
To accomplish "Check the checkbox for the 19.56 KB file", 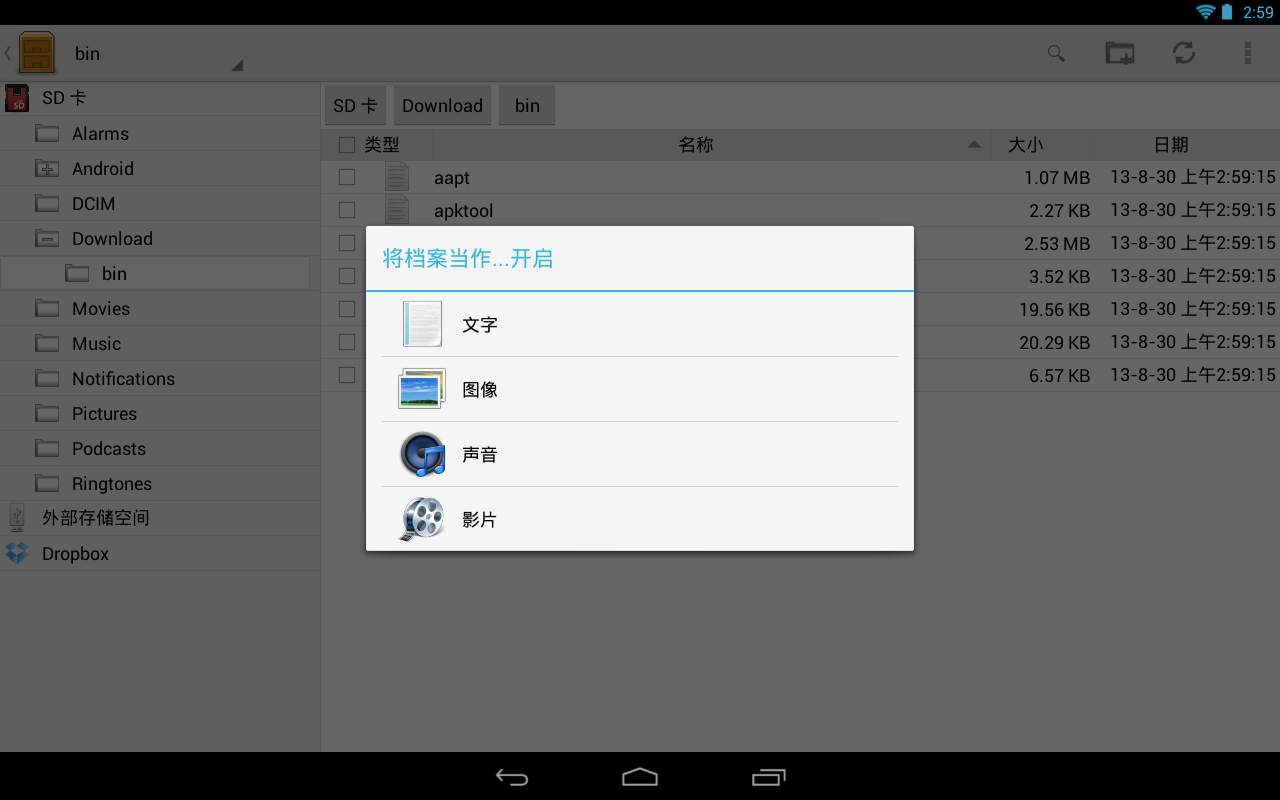I will pos(347,309).
